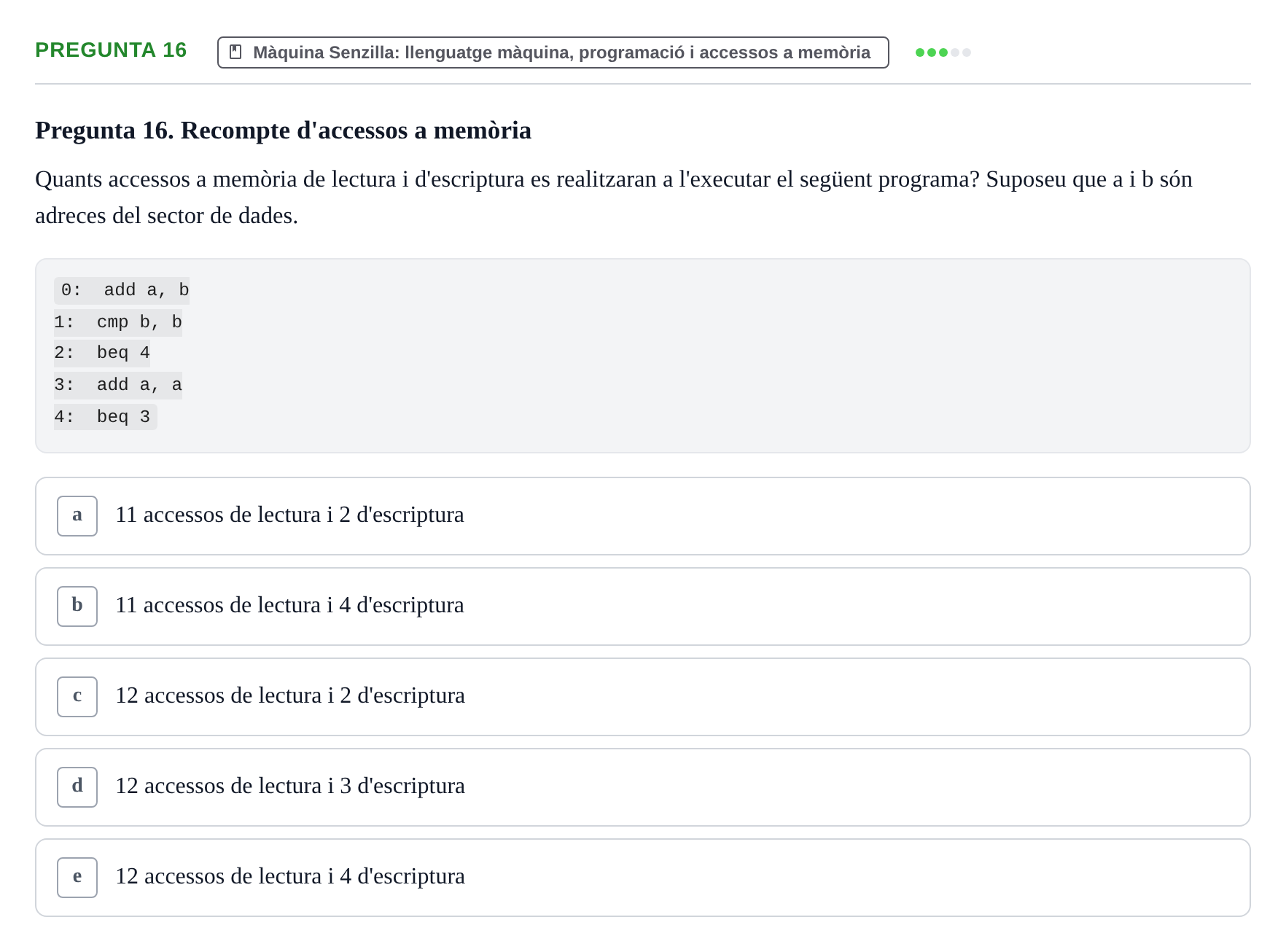1286x952 pixels.
Task: Select answer e: 12 lectura i 4 d'escriptura
Action: click(x=642, y=877)
